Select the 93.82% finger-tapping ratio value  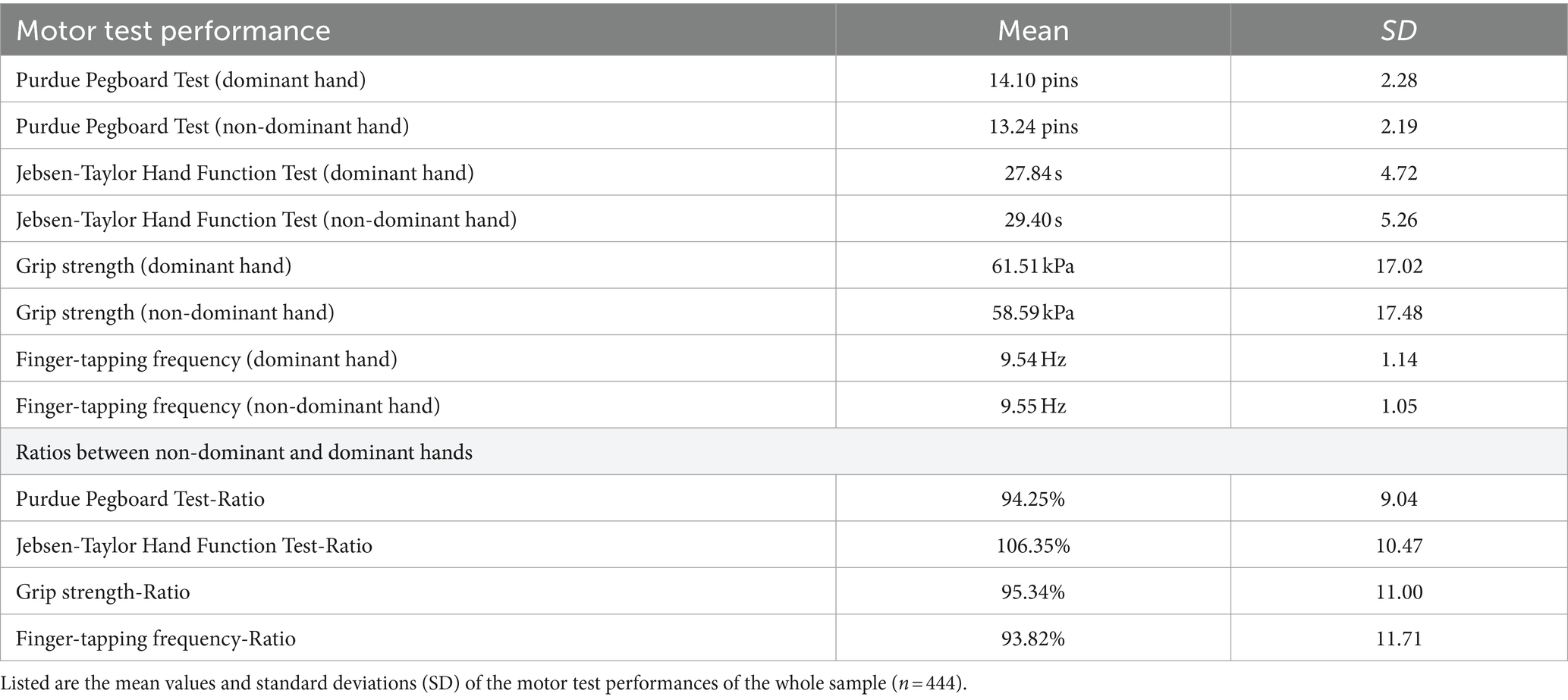(1033, 639)
